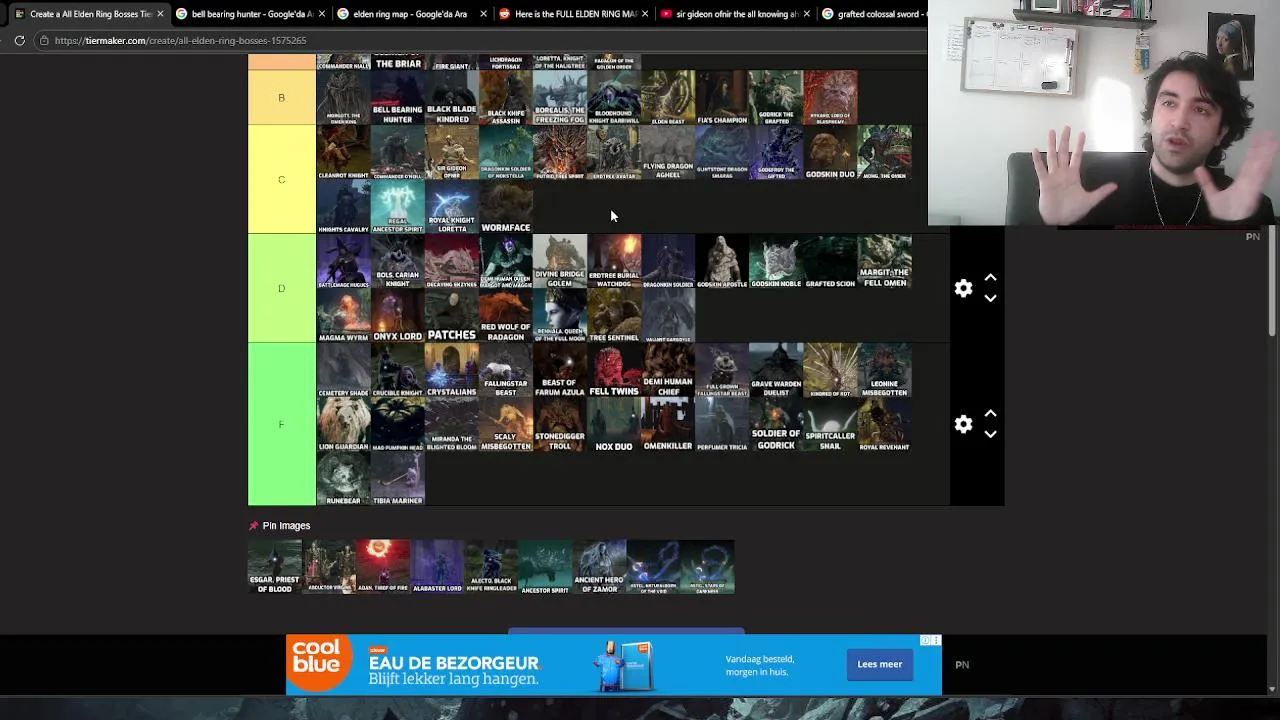1280x720 pixels.
Task: Select the Godskin Duo boss image
Action: [830, 152]
